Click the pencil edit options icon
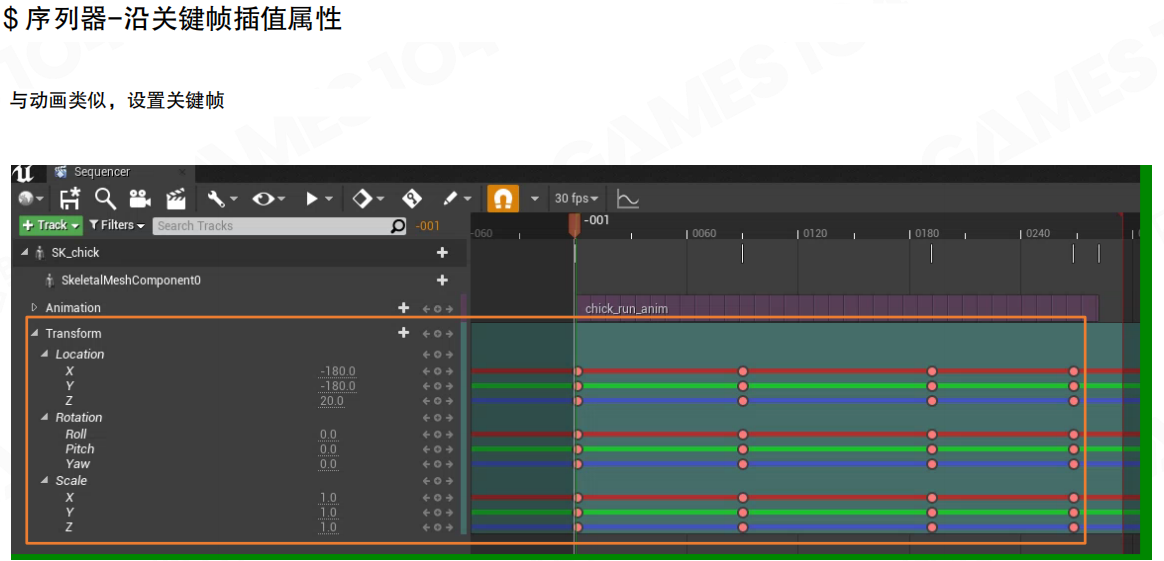Screen dimensions: 1164x561 451,199
